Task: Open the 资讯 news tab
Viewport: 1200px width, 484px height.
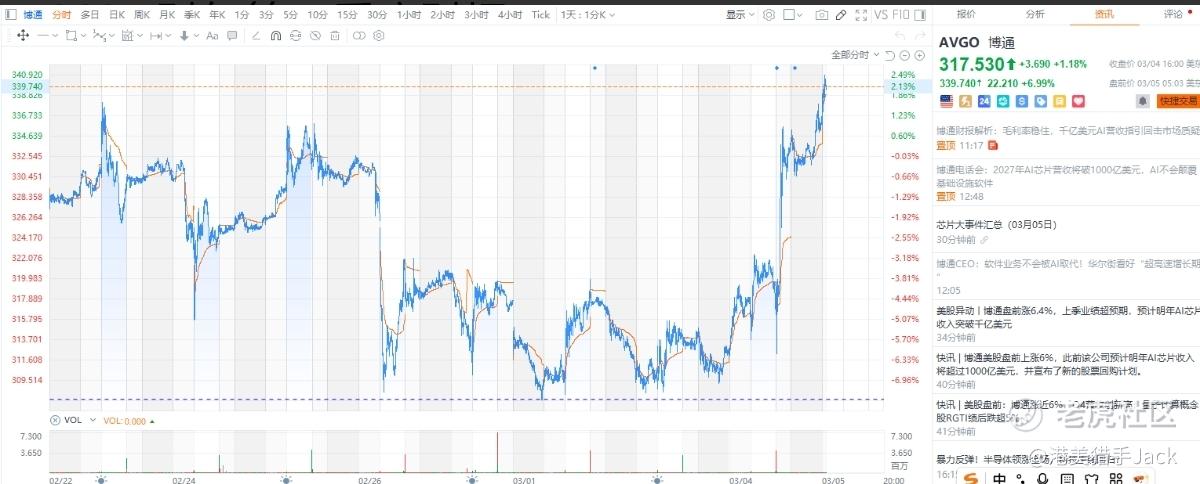Action: pyautogui.click(x=1104, y=15)
